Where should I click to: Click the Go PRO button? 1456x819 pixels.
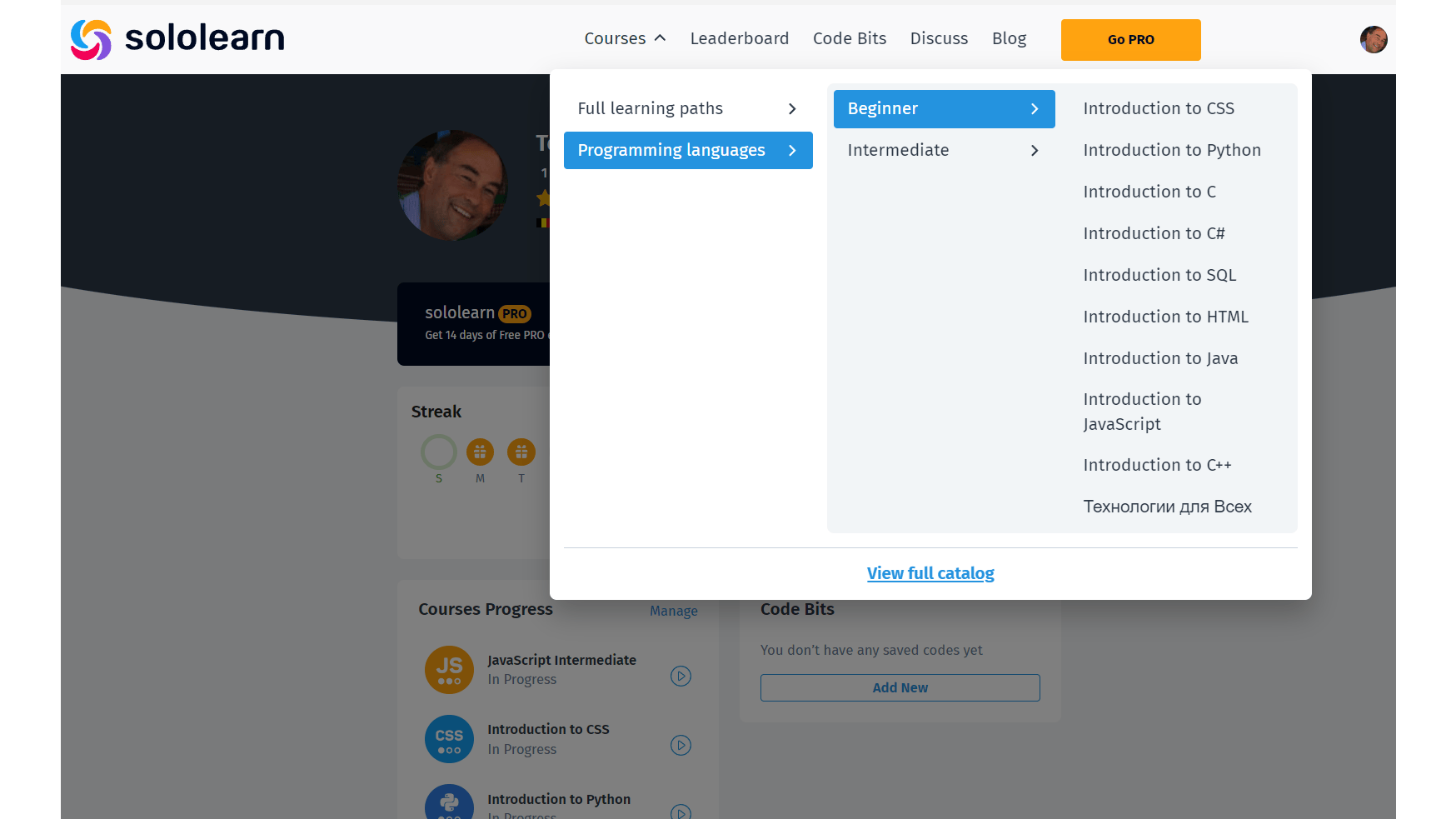1130,39
